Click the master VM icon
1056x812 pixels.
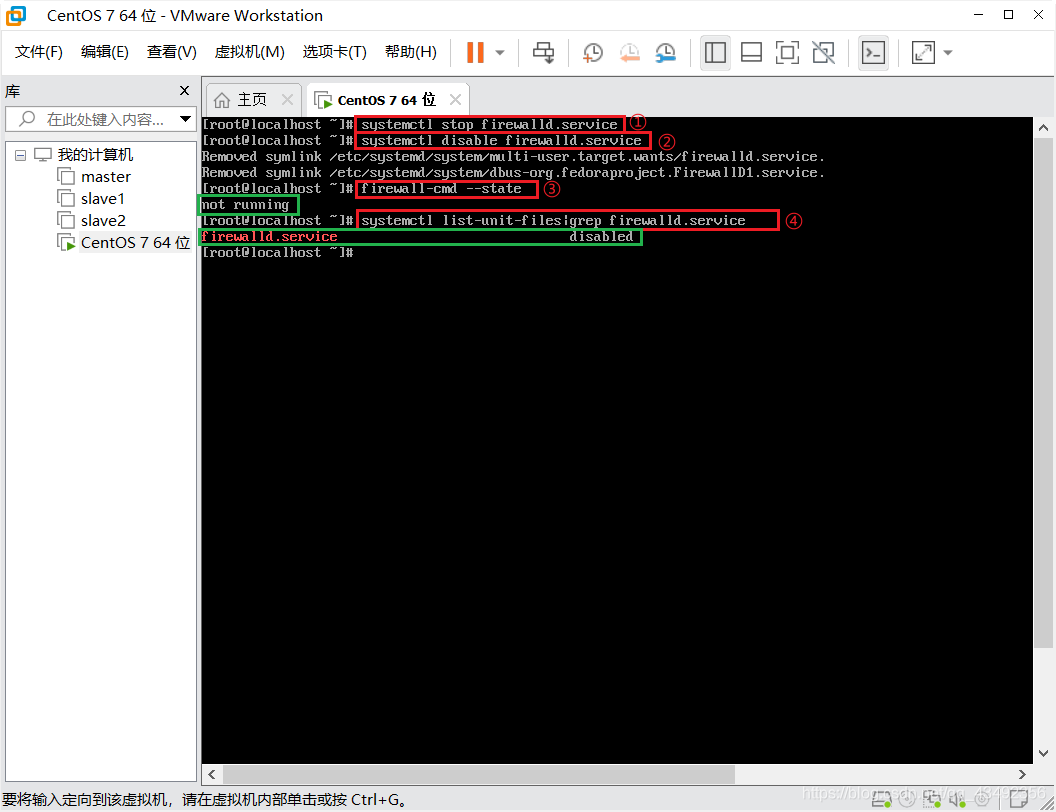[x=66, y=176]
